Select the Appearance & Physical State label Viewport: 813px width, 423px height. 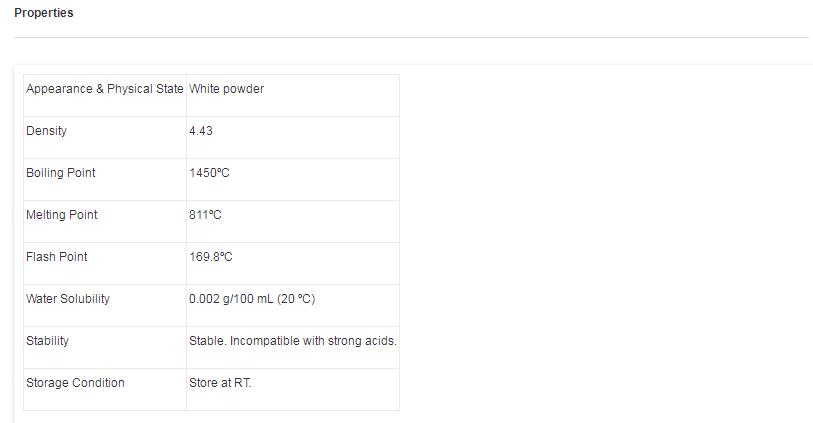[x=104, y=89]
